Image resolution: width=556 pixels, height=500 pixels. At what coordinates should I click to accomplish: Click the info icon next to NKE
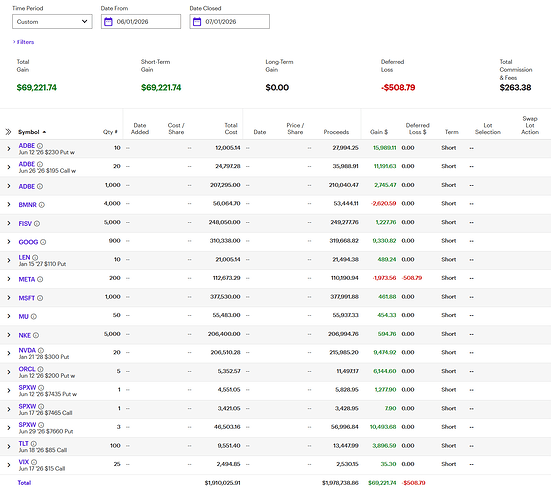[36, 336]
